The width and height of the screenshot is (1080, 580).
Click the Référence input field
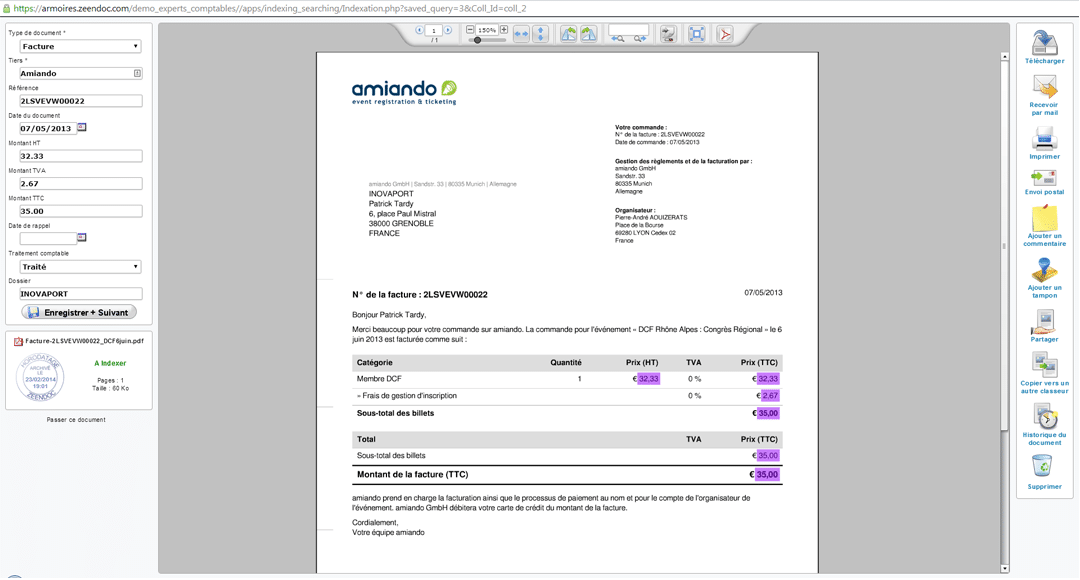click(x=81, y=101)
